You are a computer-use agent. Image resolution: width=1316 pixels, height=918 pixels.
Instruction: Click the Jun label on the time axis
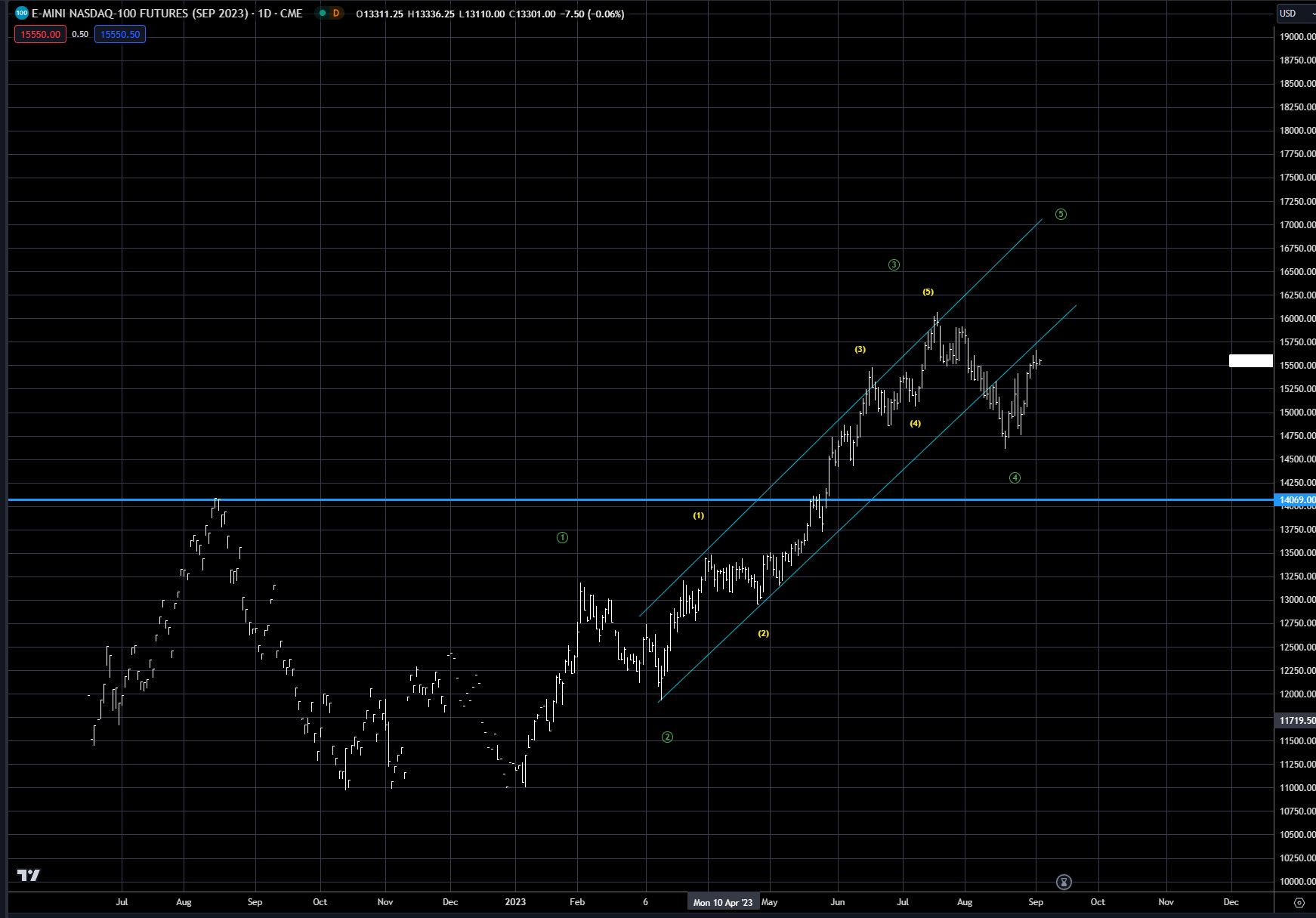click(838, 902)
